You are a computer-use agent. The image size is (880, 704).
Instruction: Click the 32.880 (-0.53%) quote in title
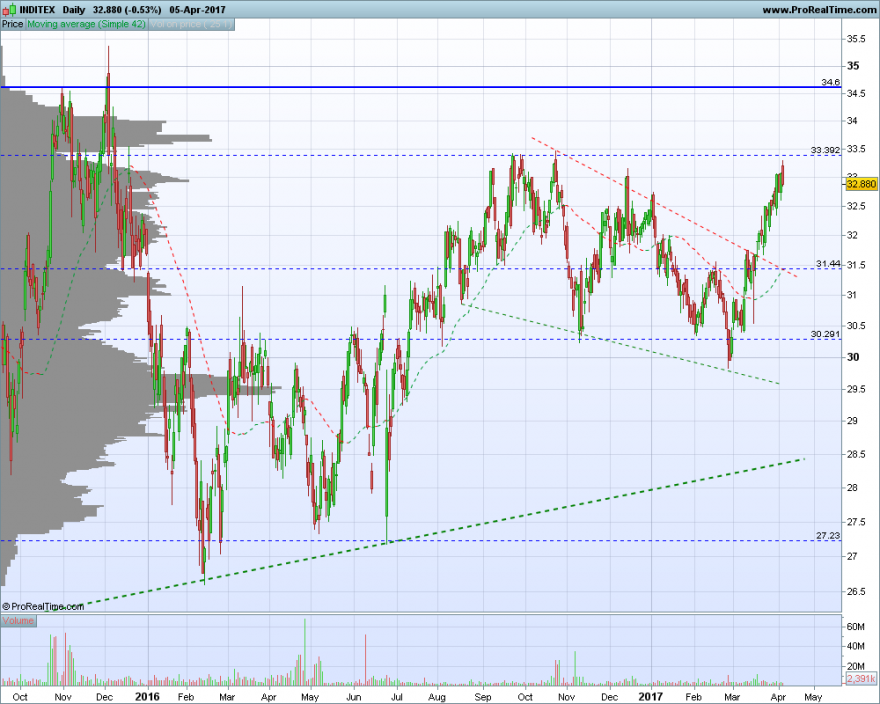click(127, 10)
